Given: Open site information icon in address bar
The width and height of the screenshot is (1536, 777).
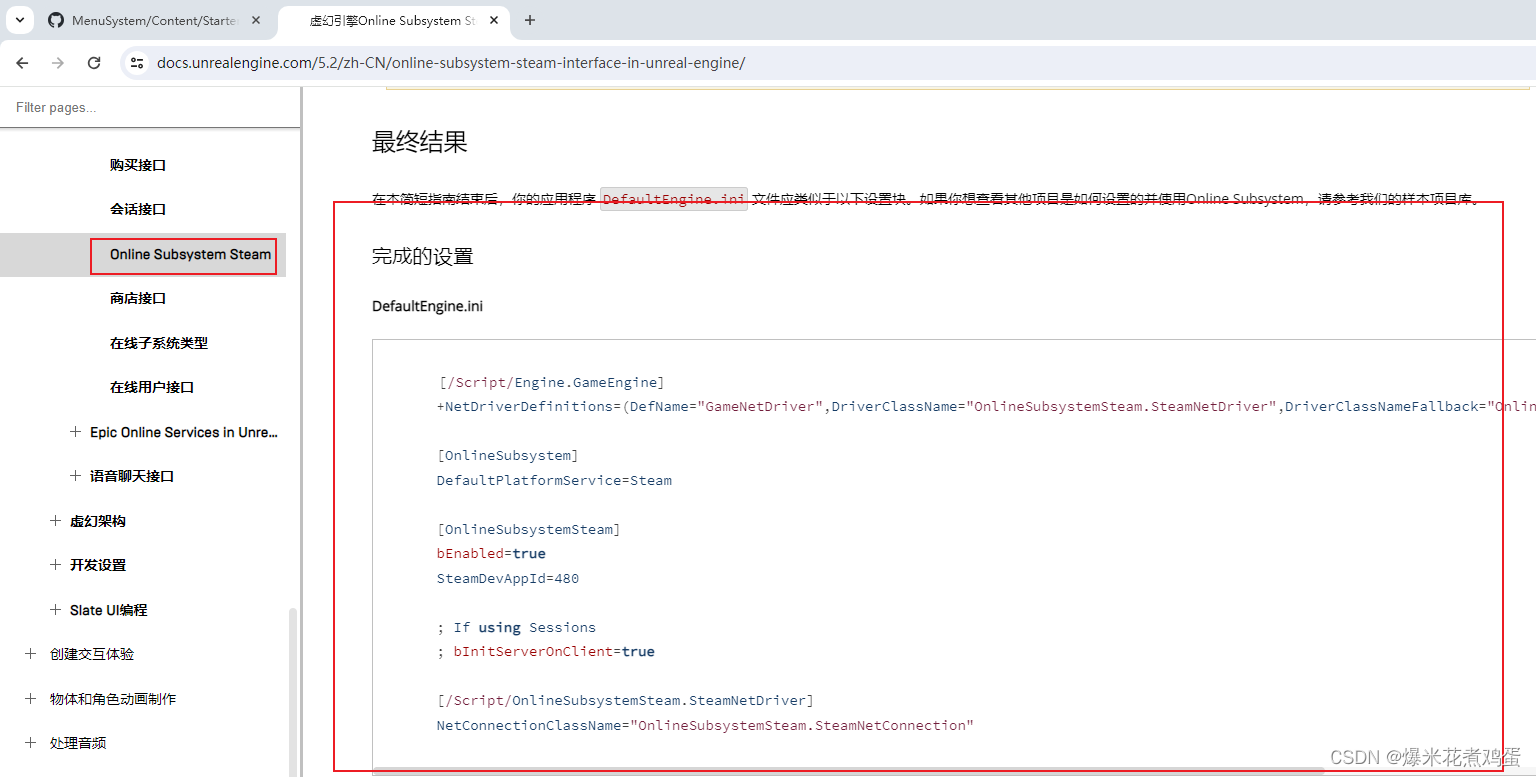Looking at the screenshot, I should click(138, 63).
